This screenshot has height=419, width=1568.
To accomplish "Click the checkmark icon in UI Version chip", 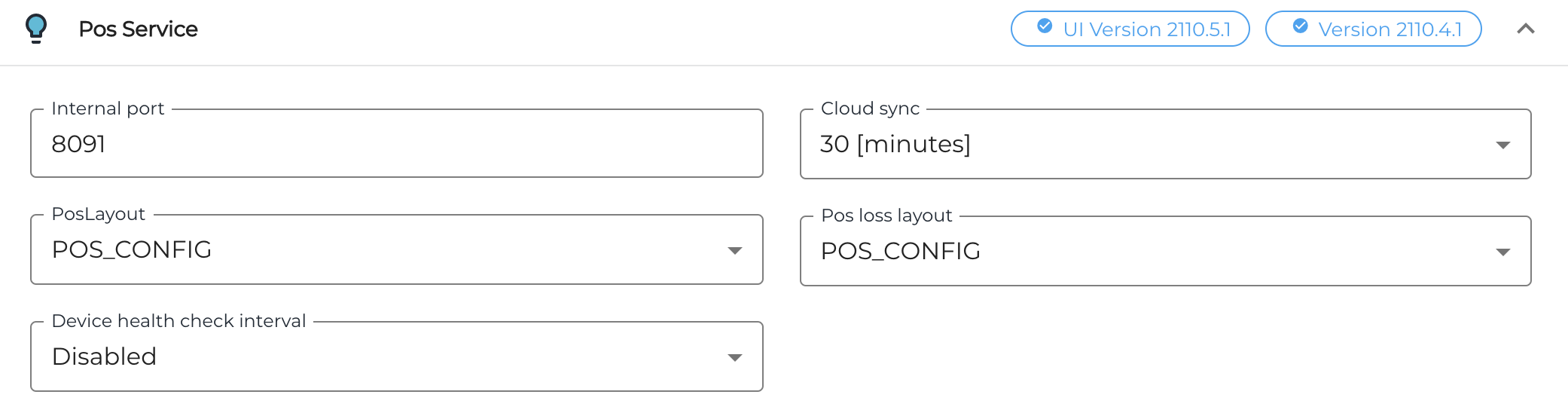I will click(1045, 26).
